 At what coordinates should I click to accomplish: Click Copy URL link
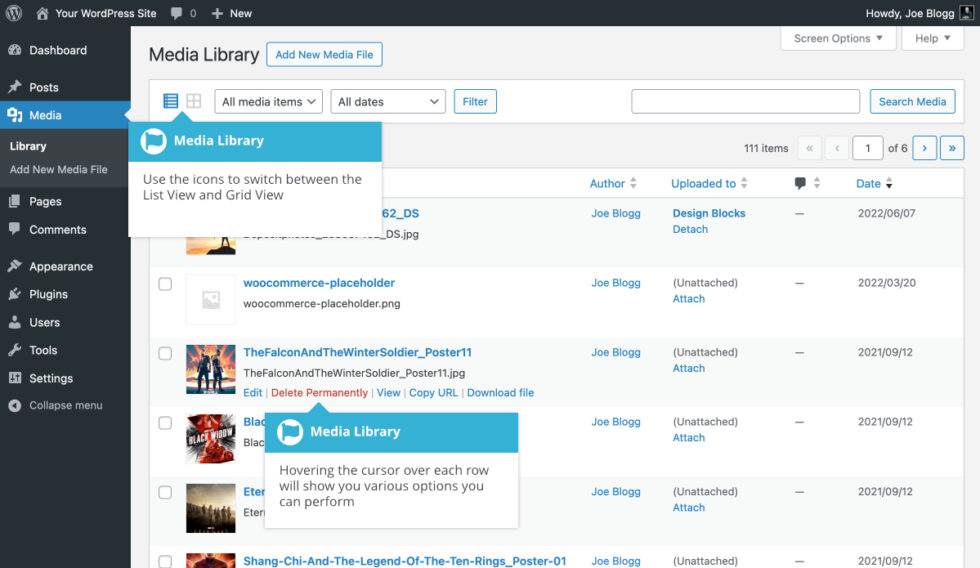[433, 392]
